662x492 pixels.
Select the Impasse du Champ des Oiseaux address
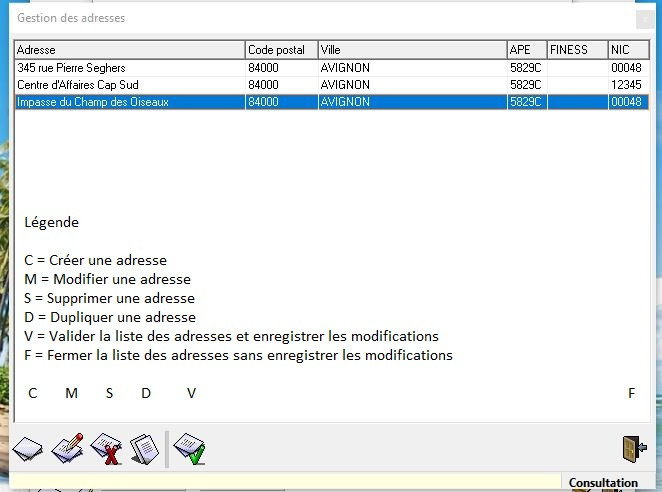pyautogui.click(x=332, y=102)
